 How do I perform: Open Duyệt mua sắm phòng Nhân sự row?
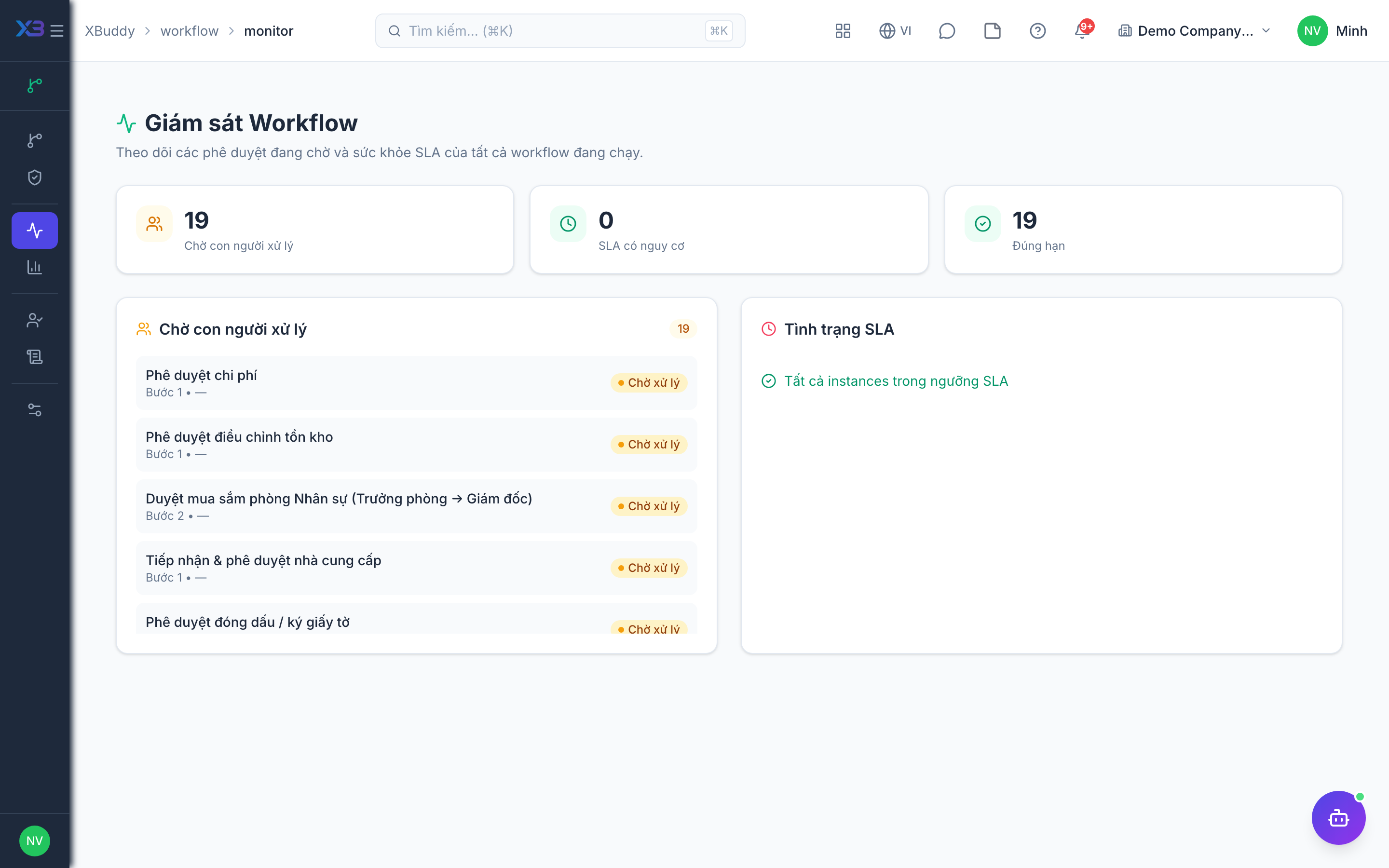[416, 506]
